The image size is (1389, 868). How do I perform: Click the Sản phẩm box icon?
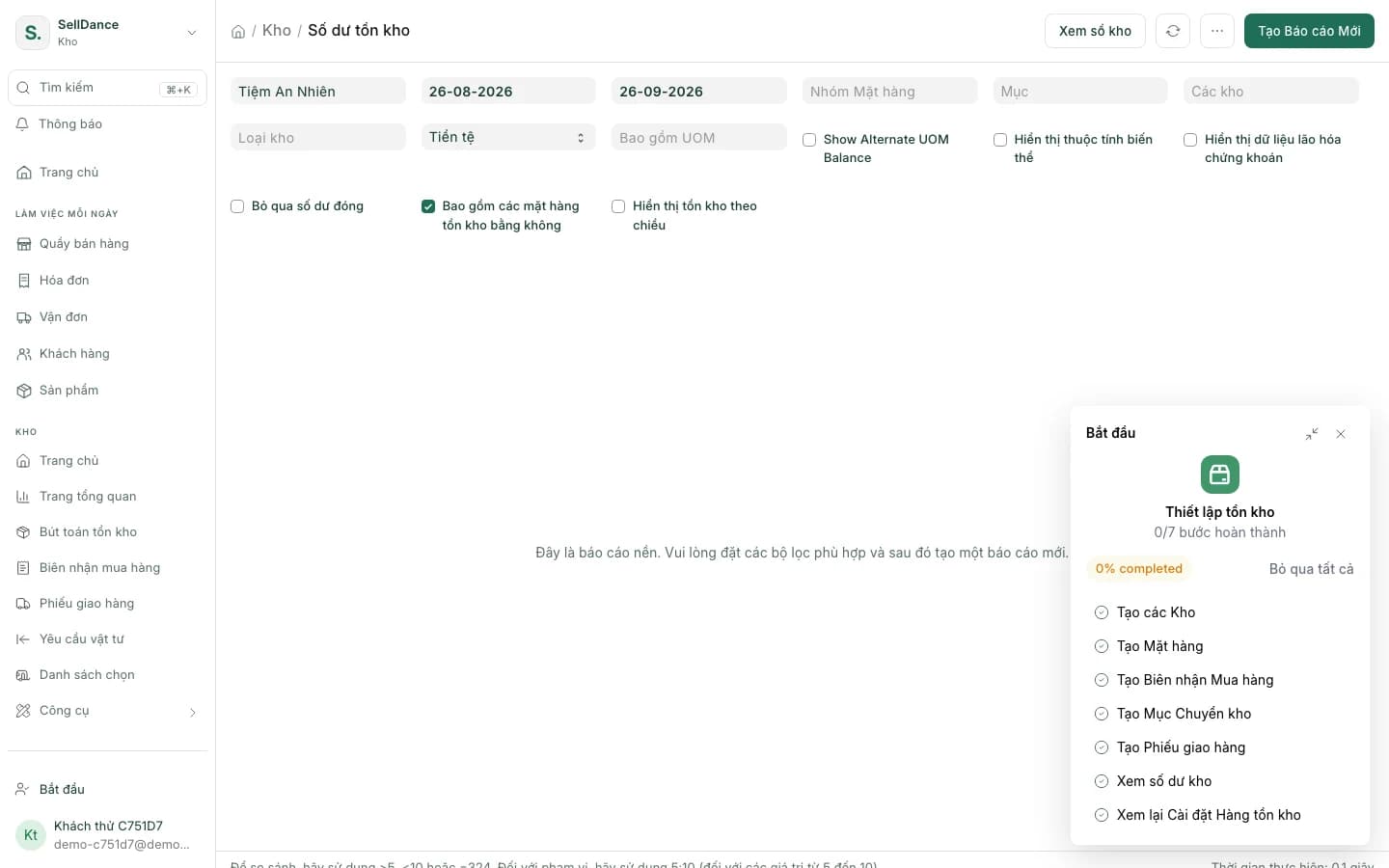click(x=24, y=391)
